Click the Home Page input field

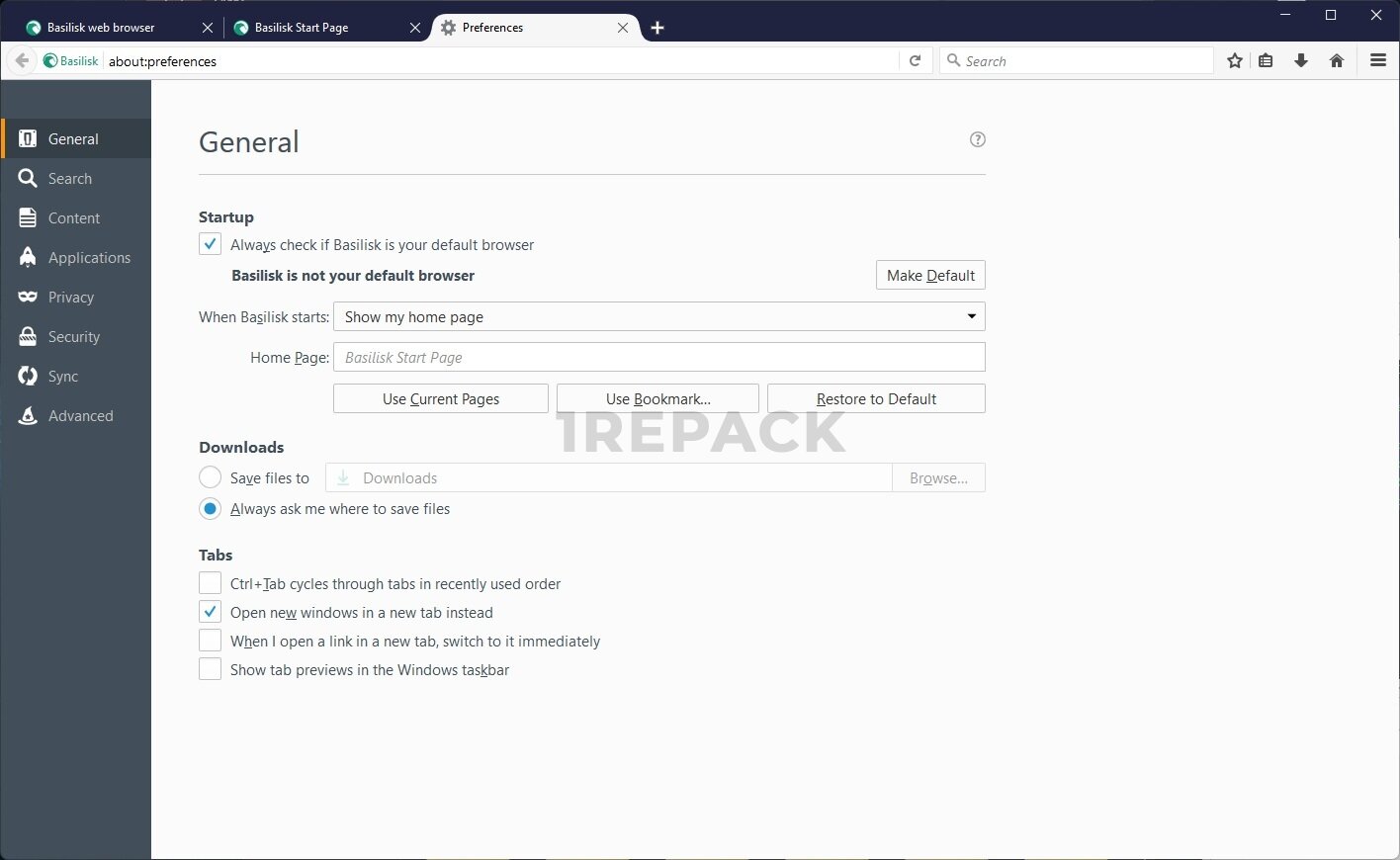tap(659, 357)
